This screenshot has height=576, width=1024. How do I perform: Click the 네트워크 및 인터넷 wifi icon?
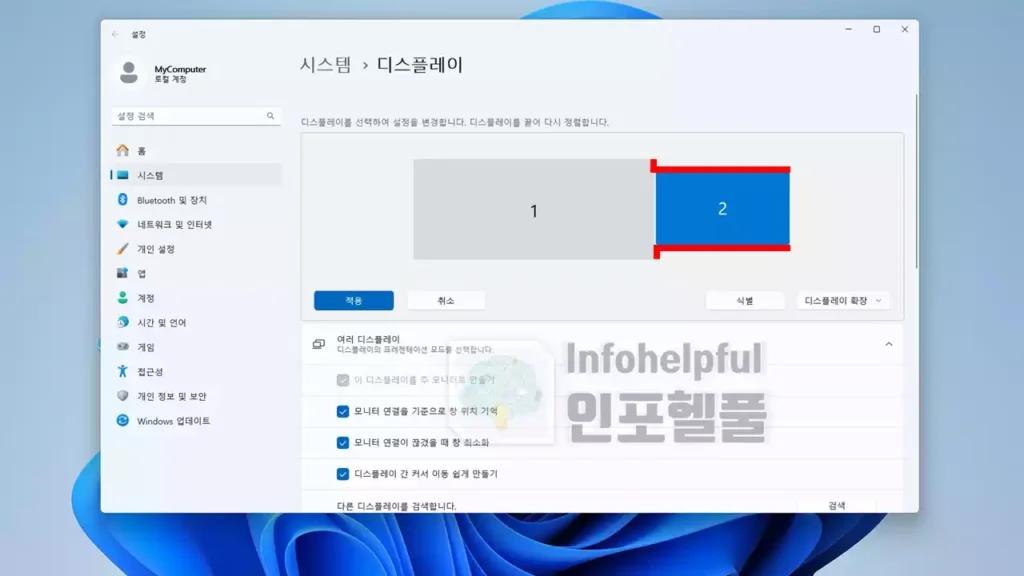[x=123, y=224]
